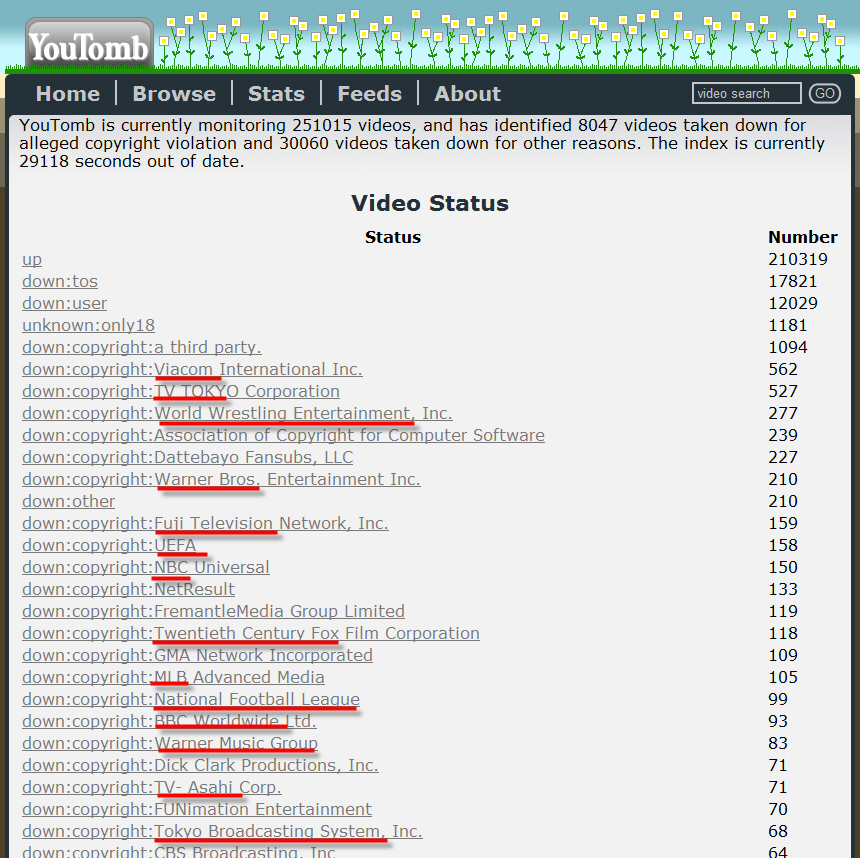
Task: Click the GO search button
Action: tap(825, 93)
